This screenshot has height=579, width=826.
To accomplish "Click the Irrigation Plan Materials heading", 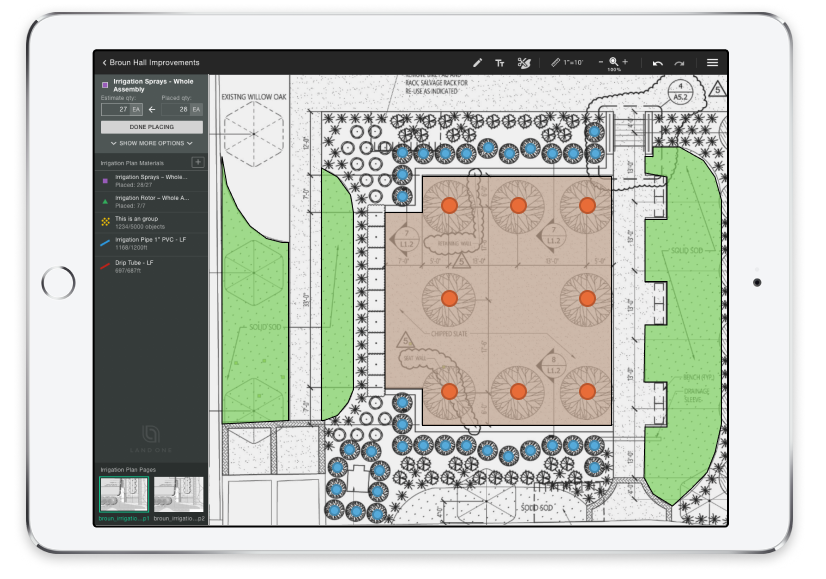I will (132, 163).
